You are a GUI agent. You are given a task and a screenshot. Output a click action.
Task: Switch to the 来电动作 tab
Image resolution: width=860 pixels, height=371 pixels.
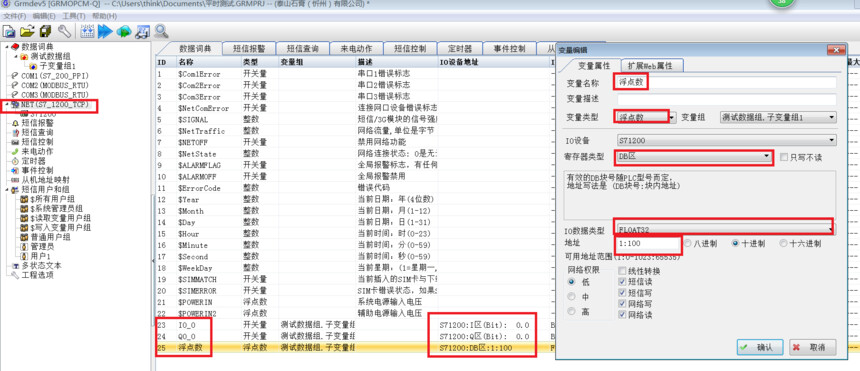pyautogui.click(x=357, y=48)
